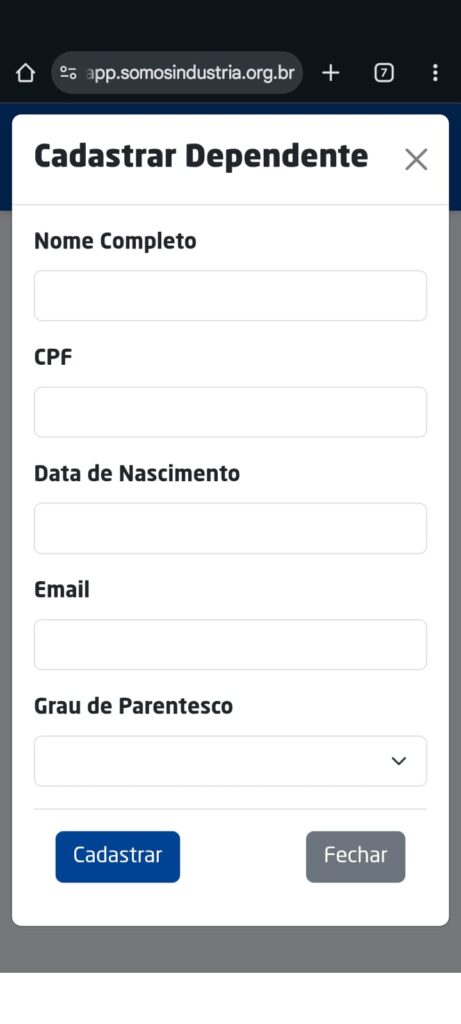Expand the Grau de Parentesco dropdown
The width and height of the screenshot is (461, 1024).
click(x=230, y=761)
